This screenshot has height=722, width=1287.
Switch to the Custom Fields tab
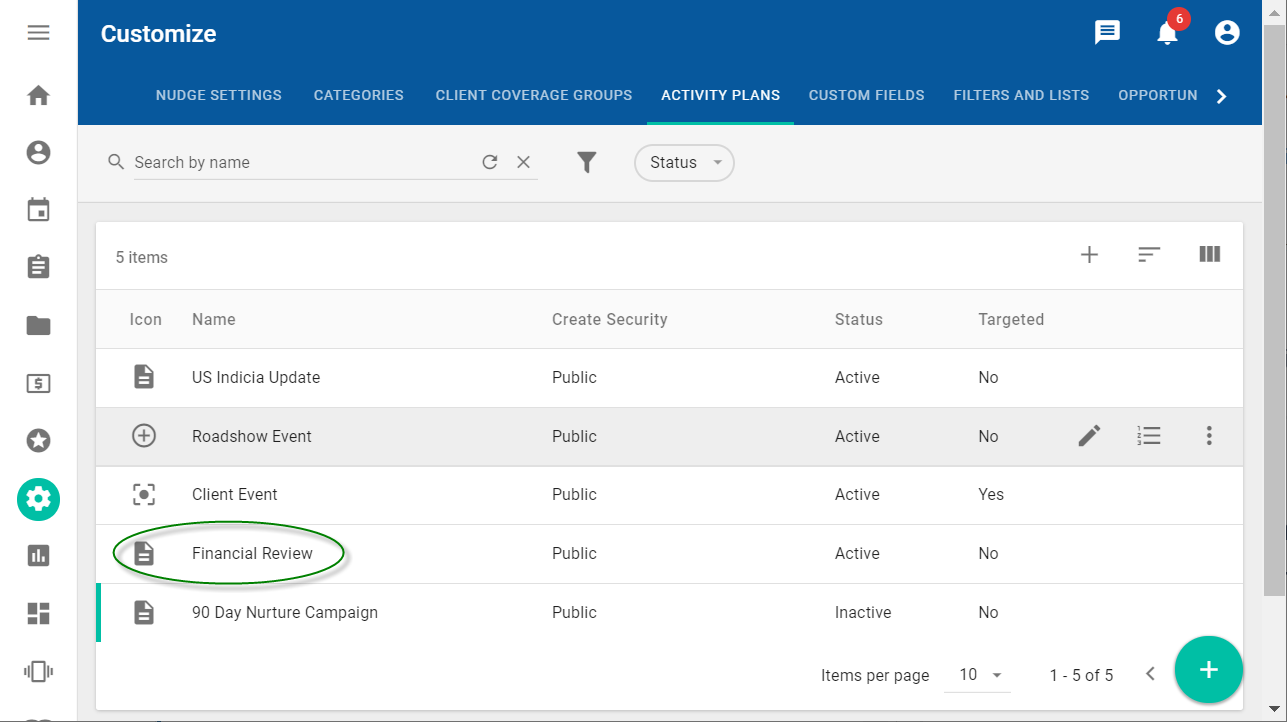[x=866, y=95]
